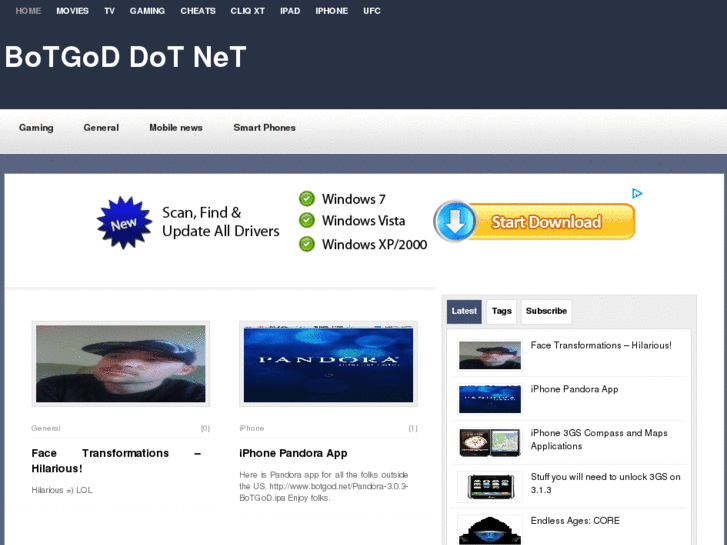The width and height of the screenshot is (727, 545).
Task: Click sidebar Compass and Maps thumbnail
Action: click(x=490, y=442)
